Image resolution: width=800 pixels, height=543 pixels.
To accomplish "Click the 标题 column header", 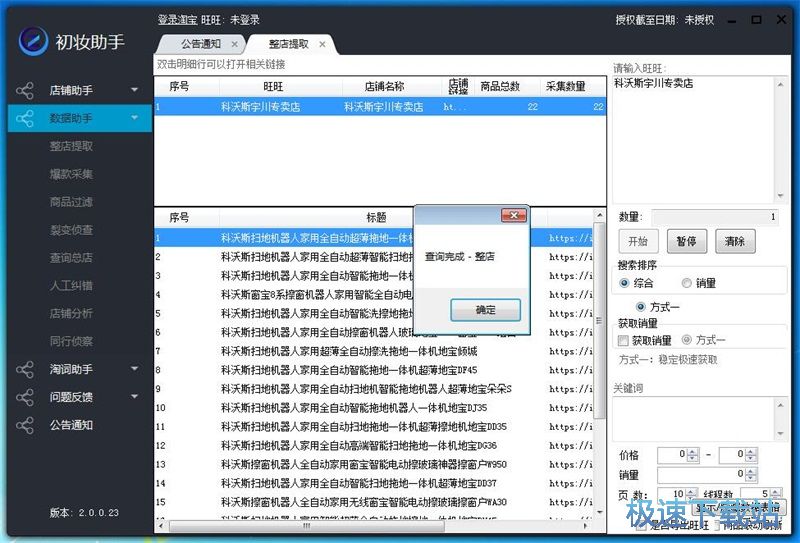I will 377,217.
